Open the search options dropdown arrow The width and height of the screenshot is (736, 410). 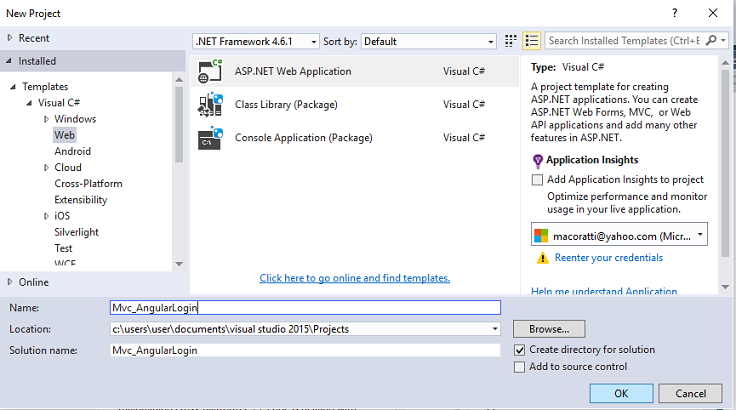pyautogui.click(x=723, y=41)
